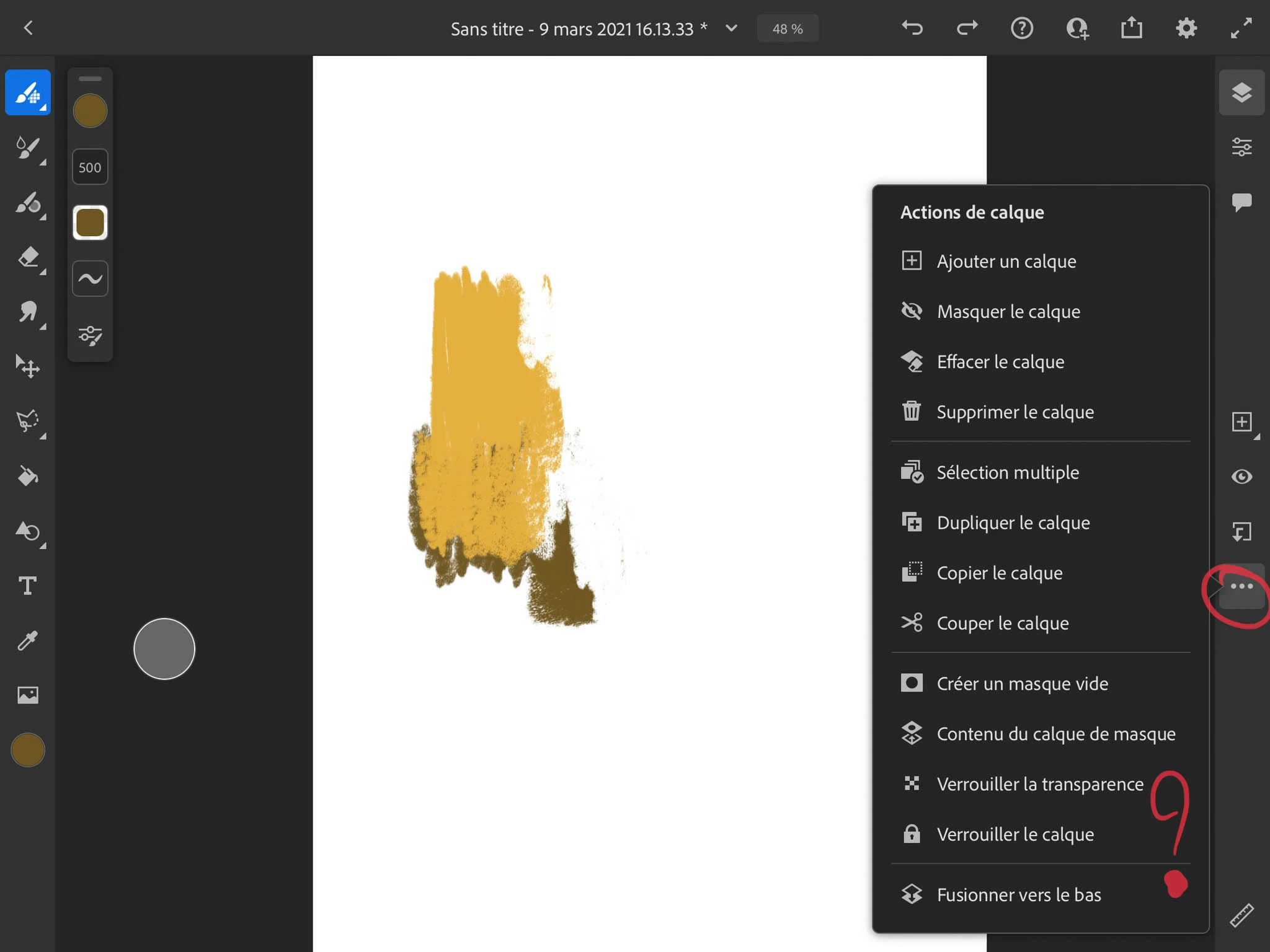
Task: Select the Lasso selection tool
Action: pyautogui.click(x=28, y=421)
